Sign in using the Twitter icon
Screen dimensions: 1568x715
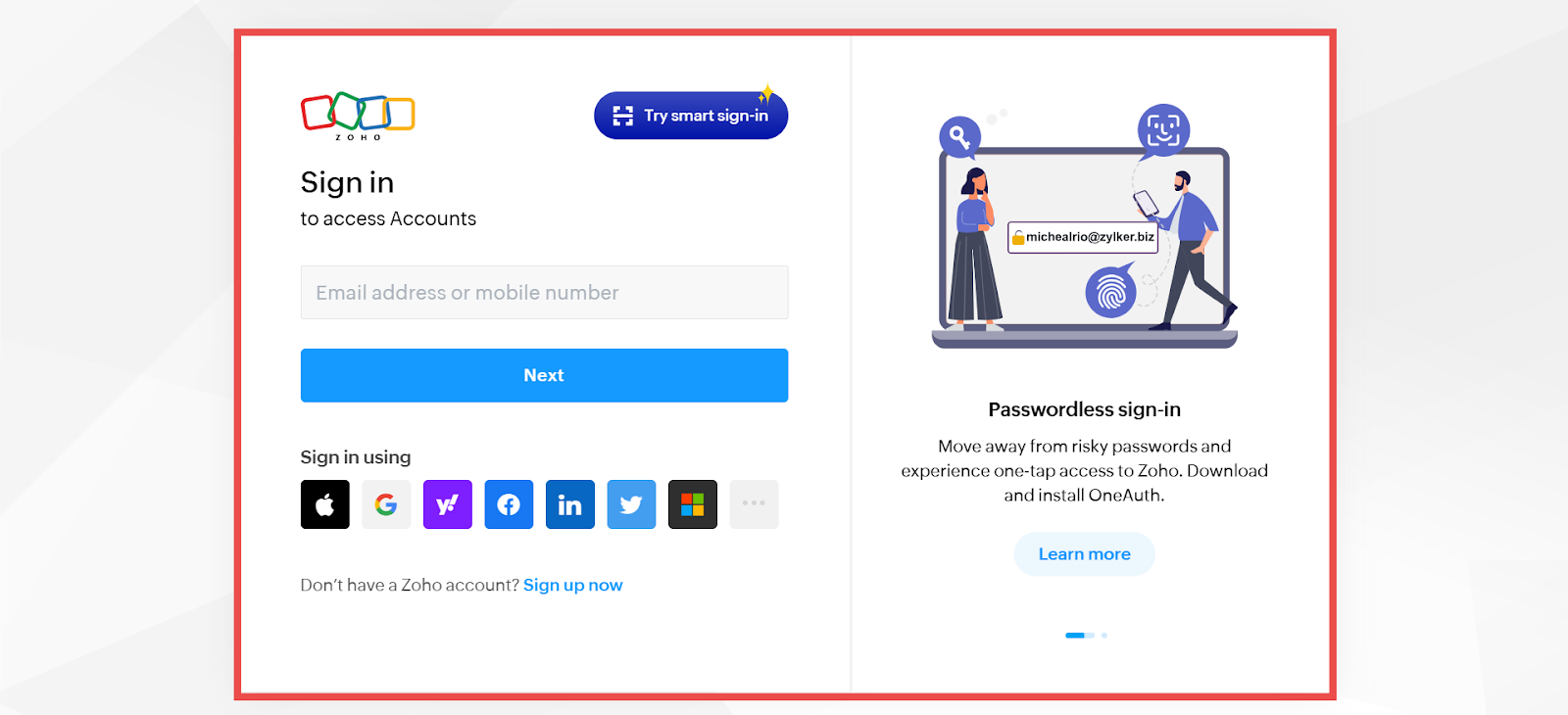[631, 504]
